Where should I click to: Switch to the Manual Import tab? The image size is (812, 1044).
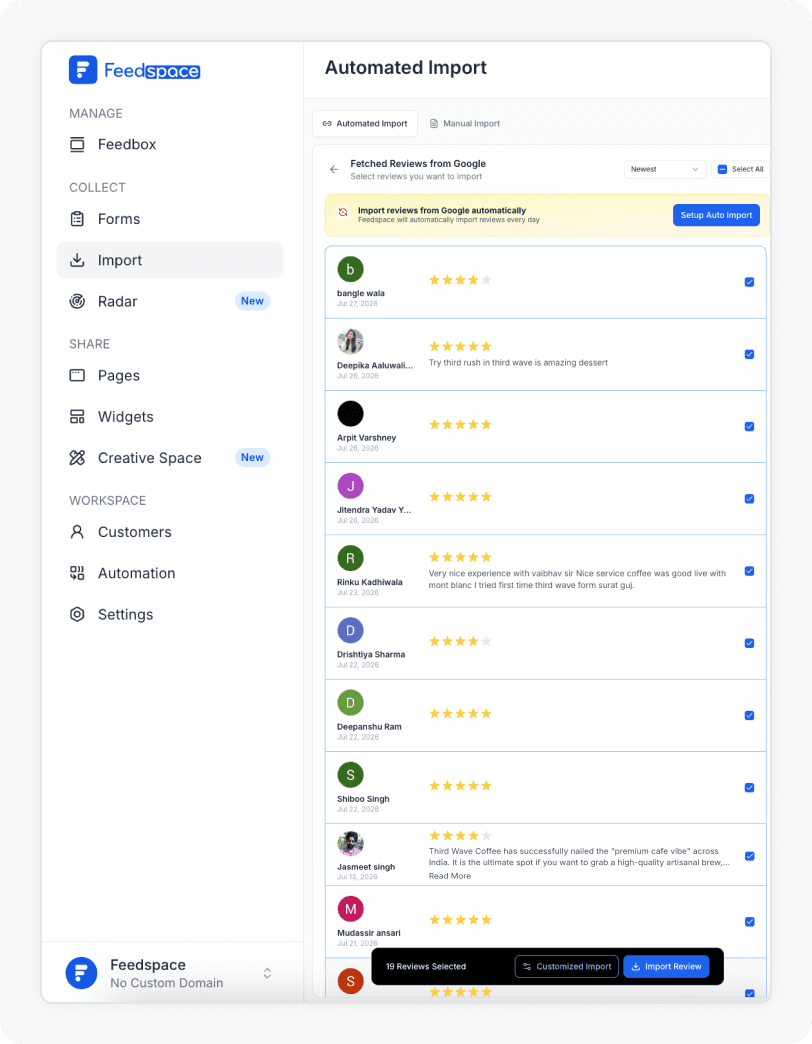(x=465, y=124)
